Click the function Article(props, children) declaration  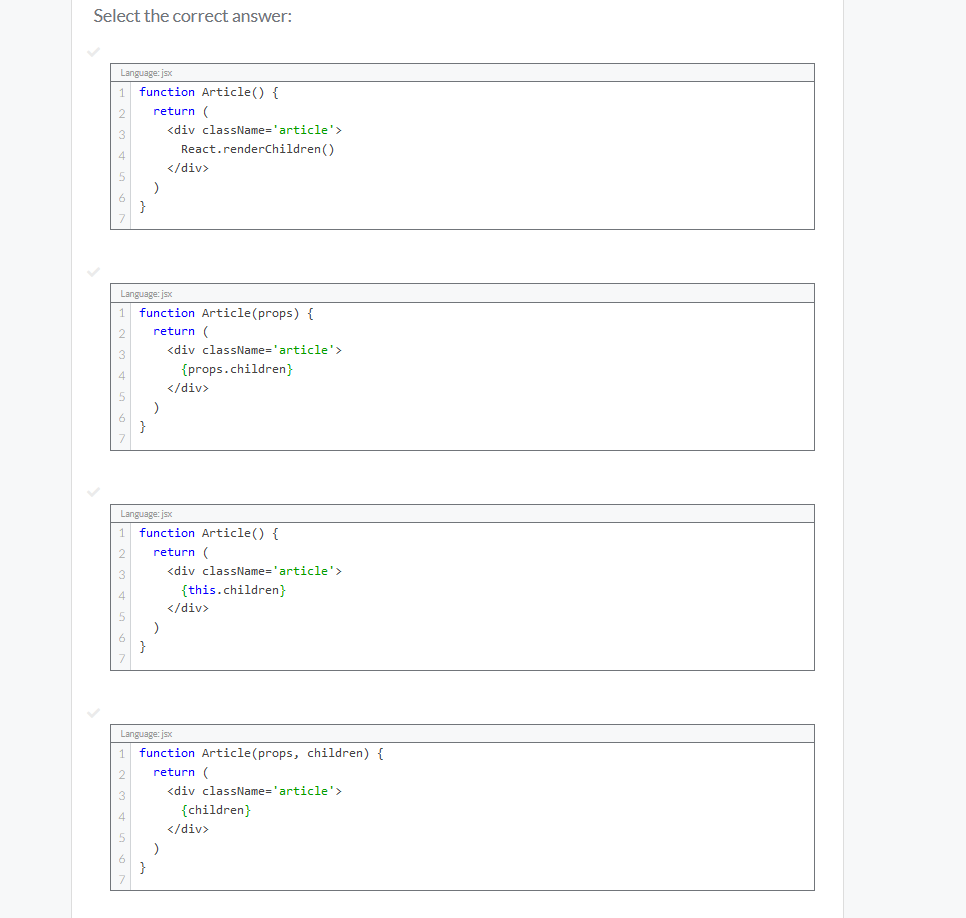260,752
